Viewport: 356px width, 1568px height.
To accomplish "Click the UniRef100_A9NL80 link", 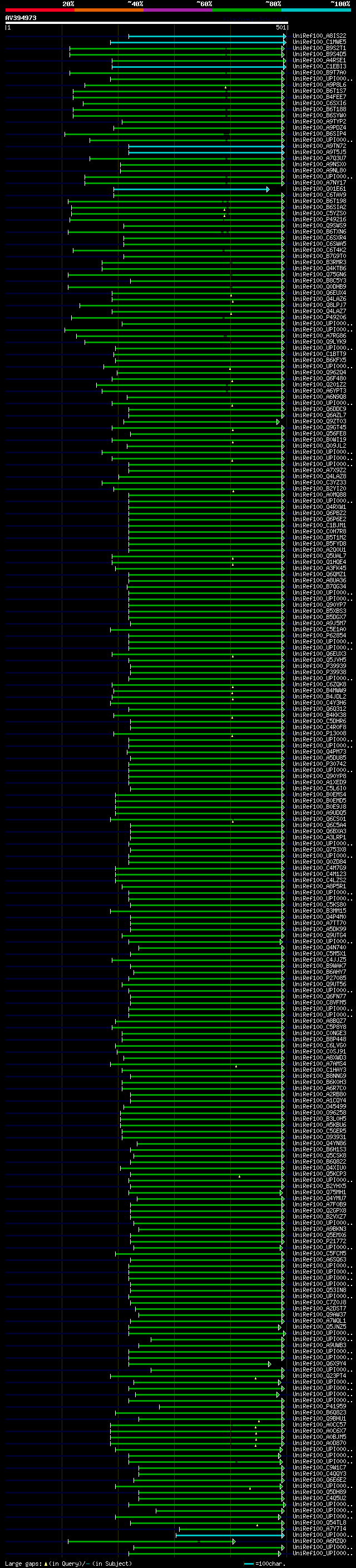I will [x=319, y=170].
